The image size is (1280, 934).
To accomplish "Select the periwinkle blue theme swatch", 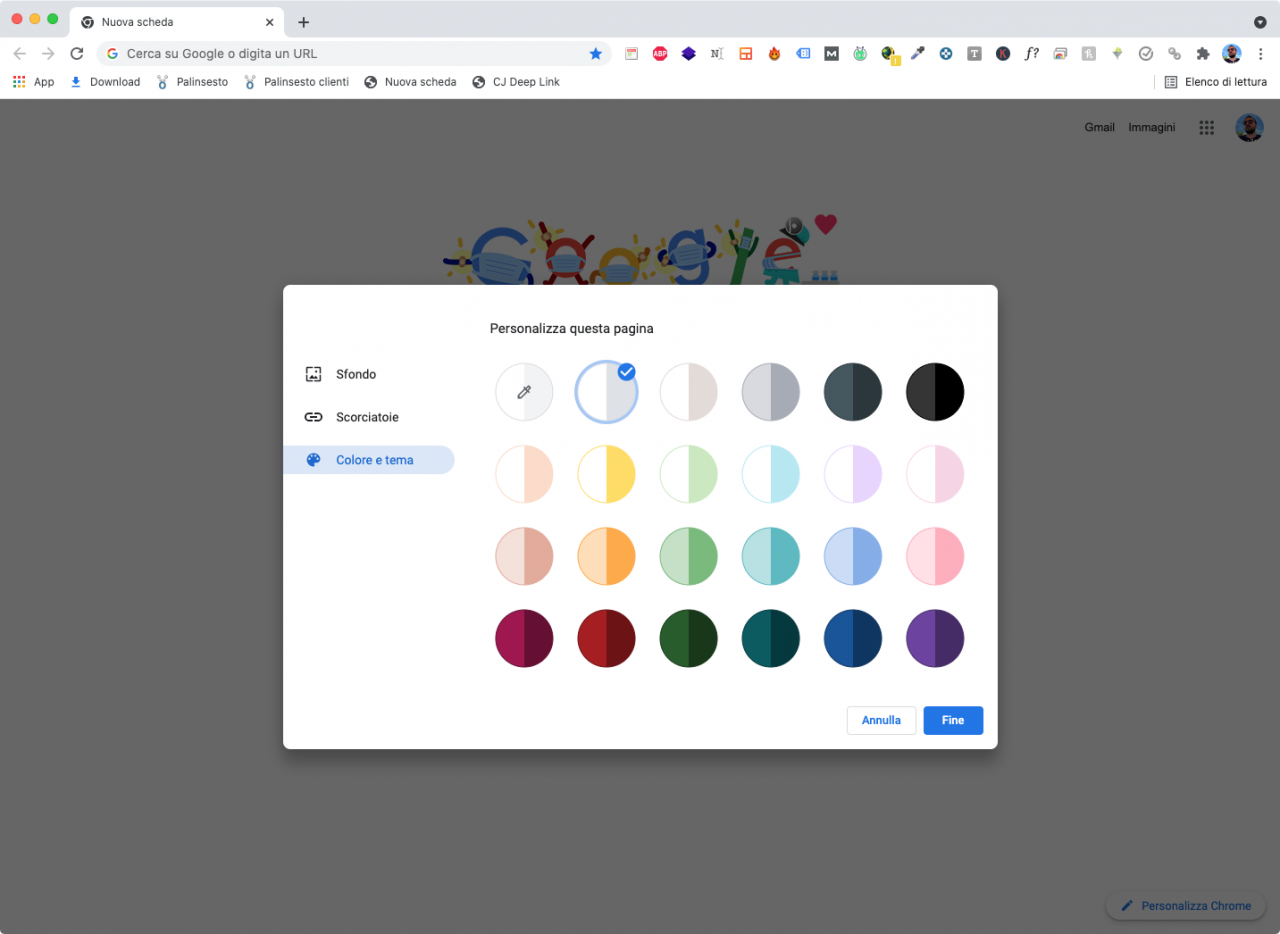I will click(852, 556).
